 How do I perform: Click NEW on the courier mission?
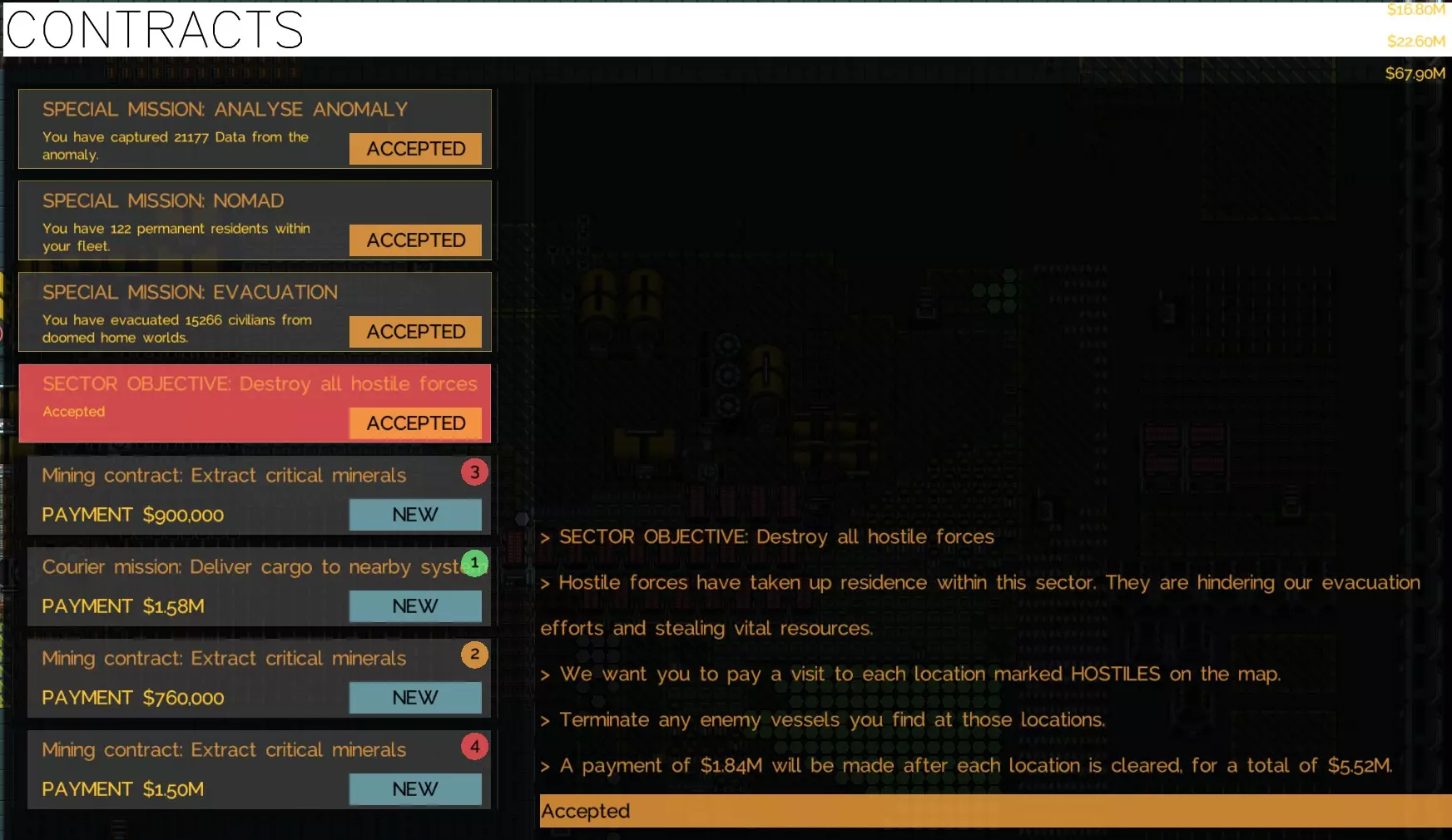[415, 606]
